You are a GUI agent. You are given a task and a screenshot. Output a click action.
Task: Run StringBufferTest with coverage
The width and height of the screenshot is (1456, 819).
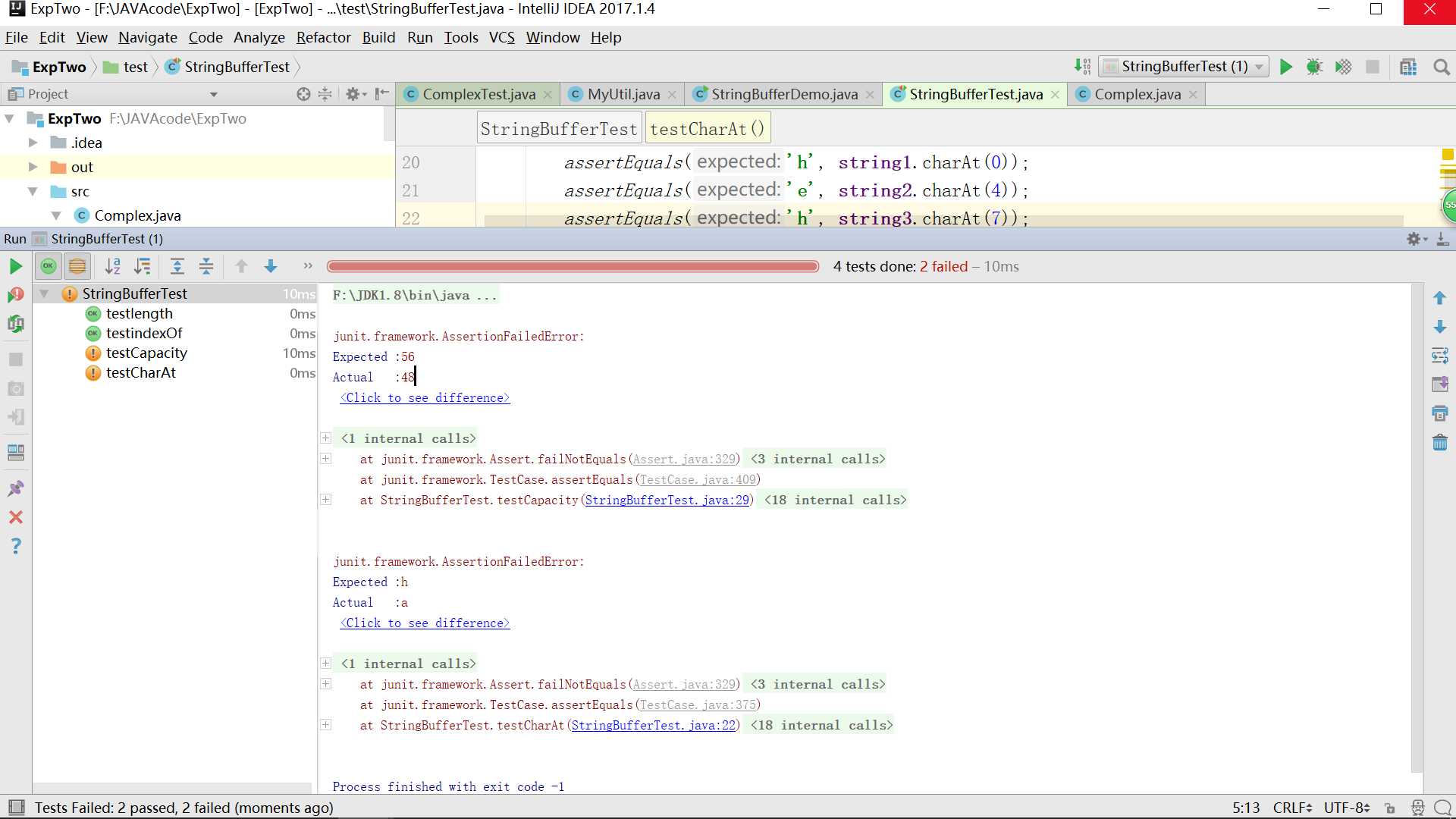pos(1344,67)
